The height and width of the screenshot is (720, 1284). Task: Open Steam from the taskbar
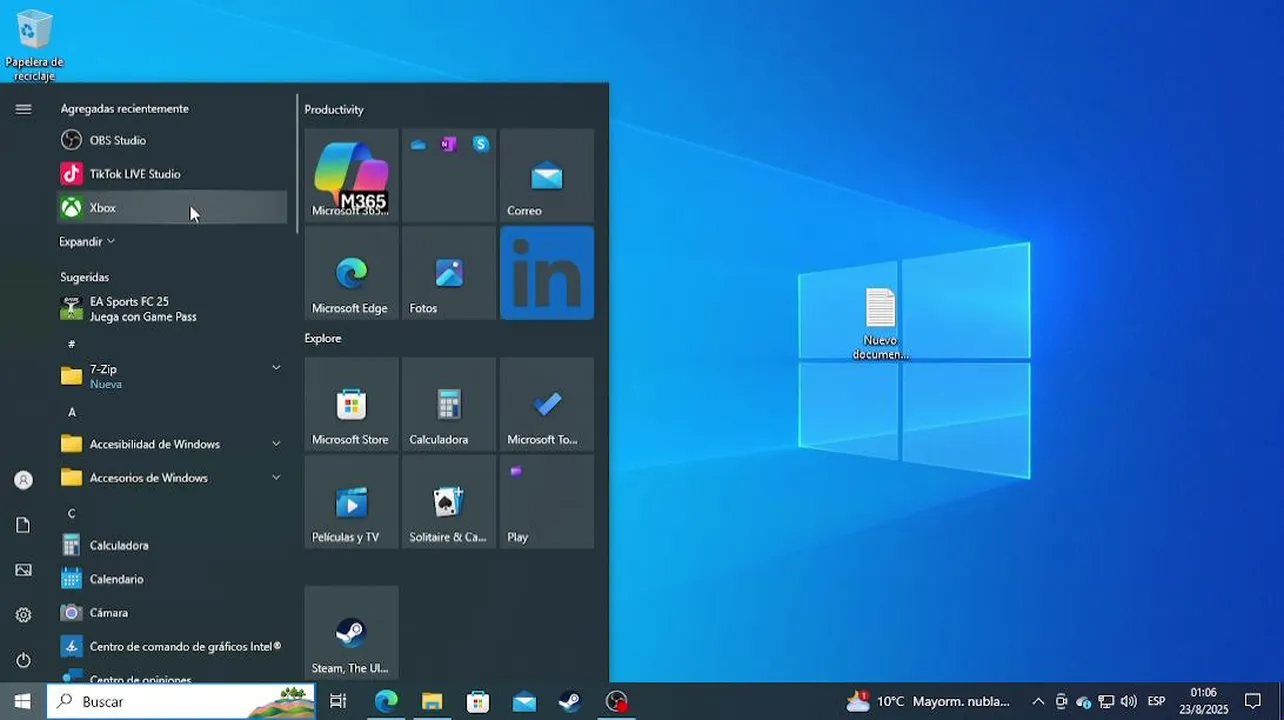(x=570, y=702)
